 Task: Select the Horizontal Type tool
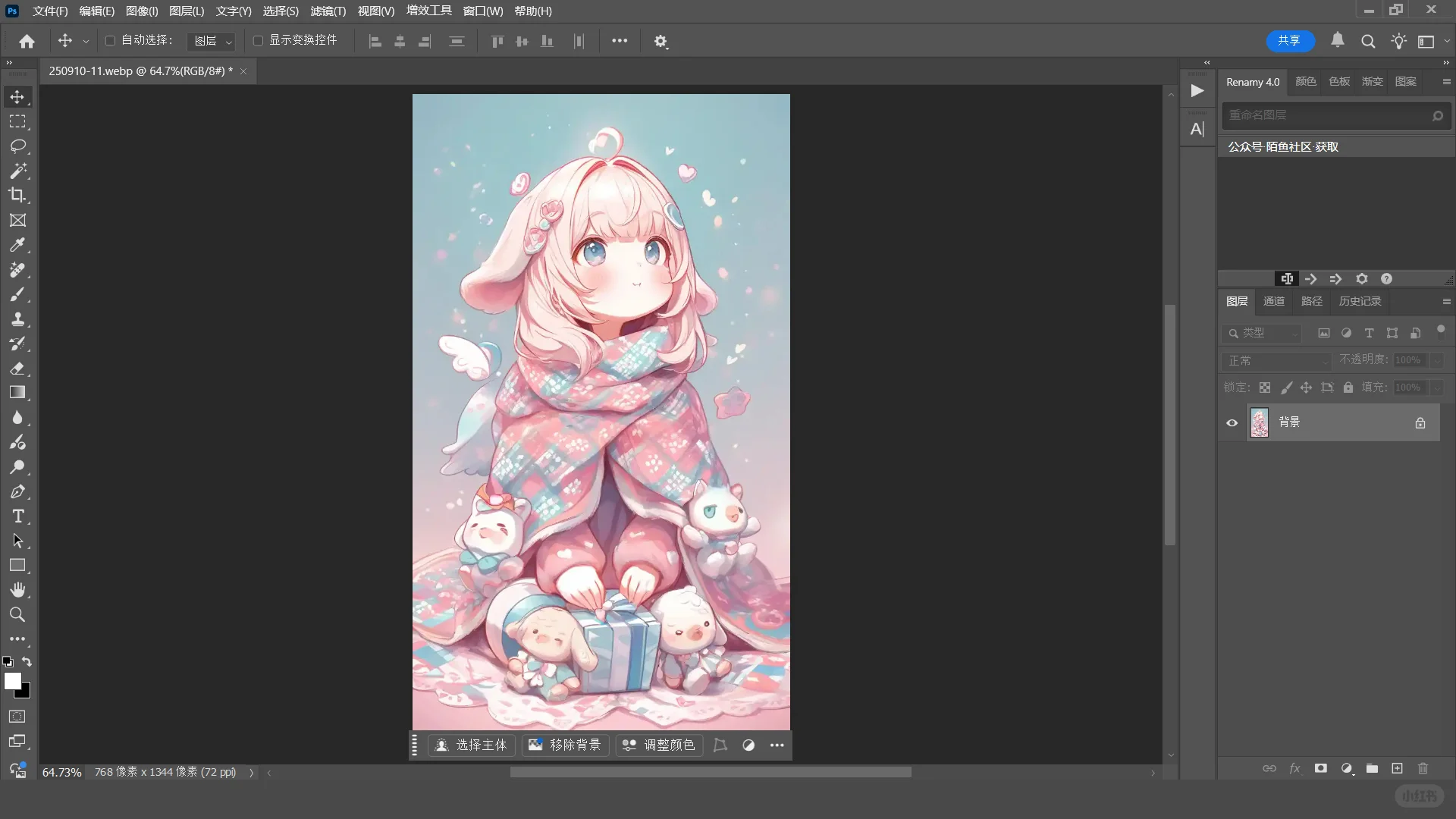(x=17, y=516)
